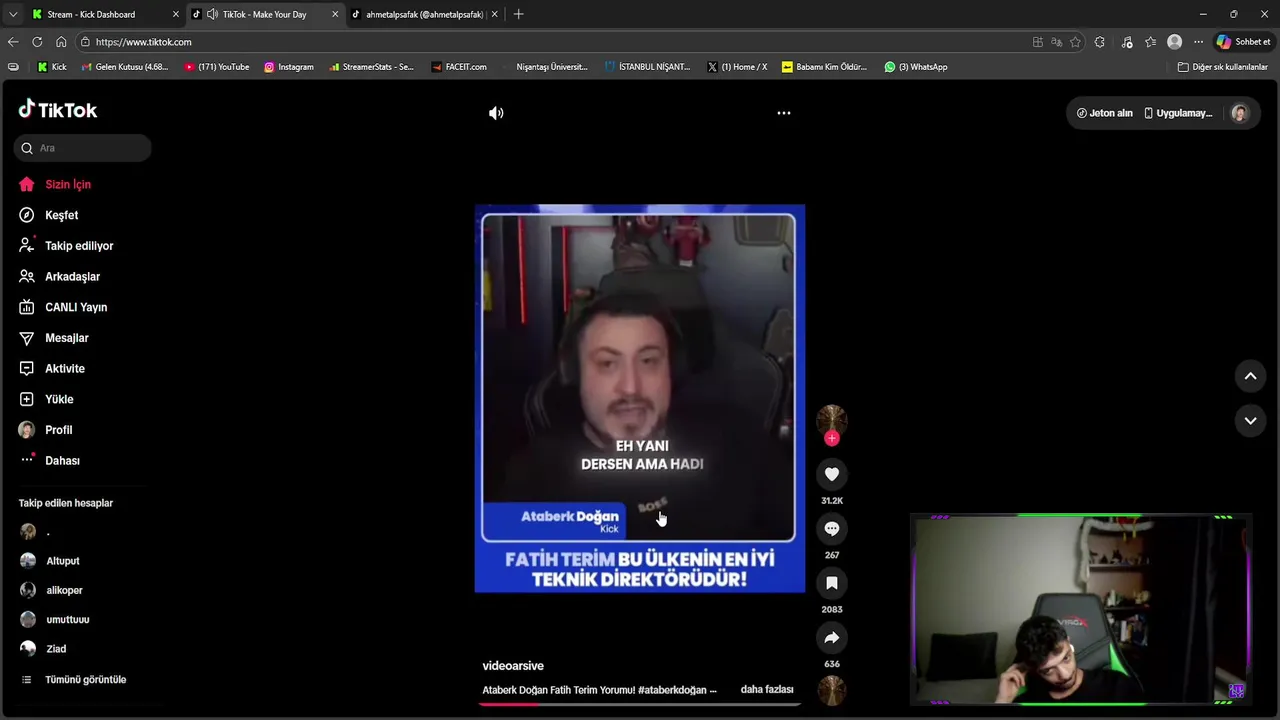Close the TikTok - Make Your Day tab
The width and height of the screenshot is (1280, 720).
pyautogui.click(x=335, y=14)
